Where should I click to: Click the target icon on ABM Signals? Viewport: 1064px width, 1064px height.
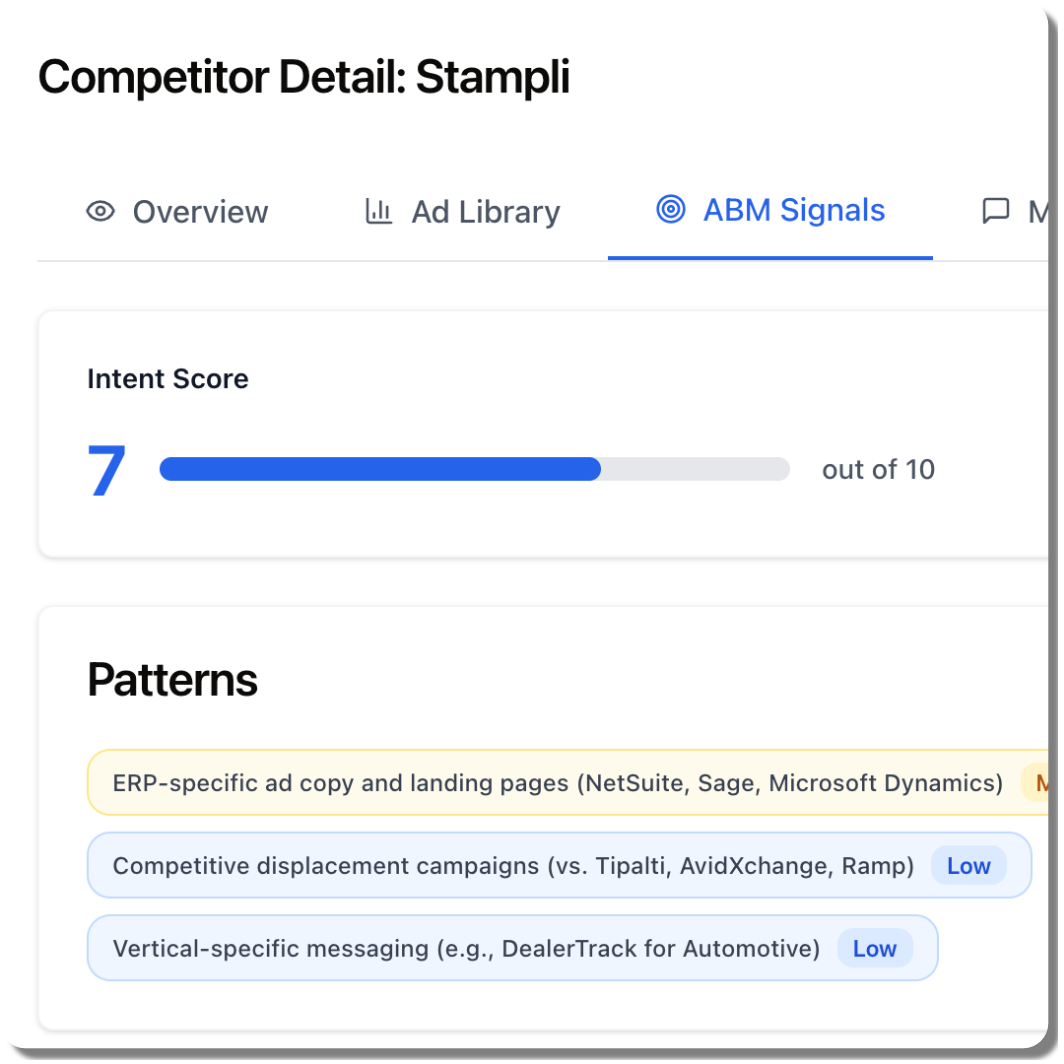[x=671, y=210]
